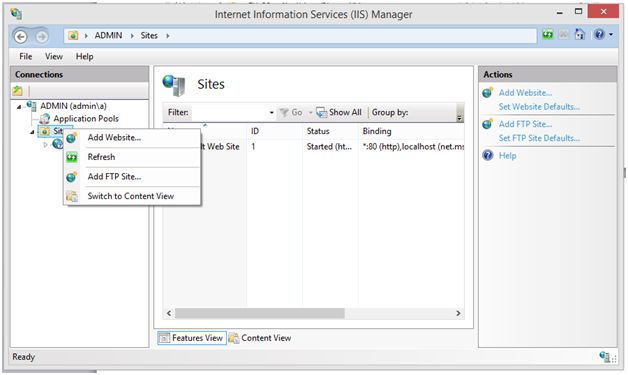Click the horizontal scrollbar in Sites list
This screenshot has height=375, width=628.
coord(260,313)
